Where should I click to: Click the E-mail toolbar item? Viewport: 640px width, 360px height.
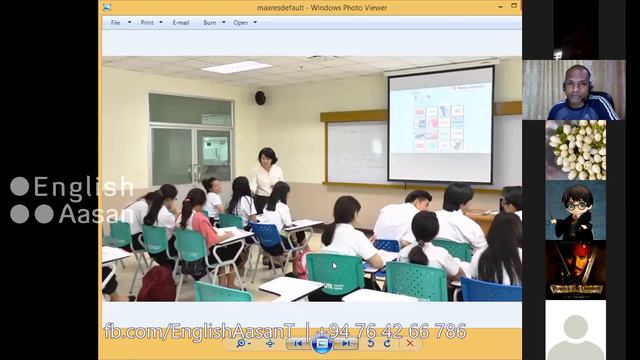pos(180,22)
